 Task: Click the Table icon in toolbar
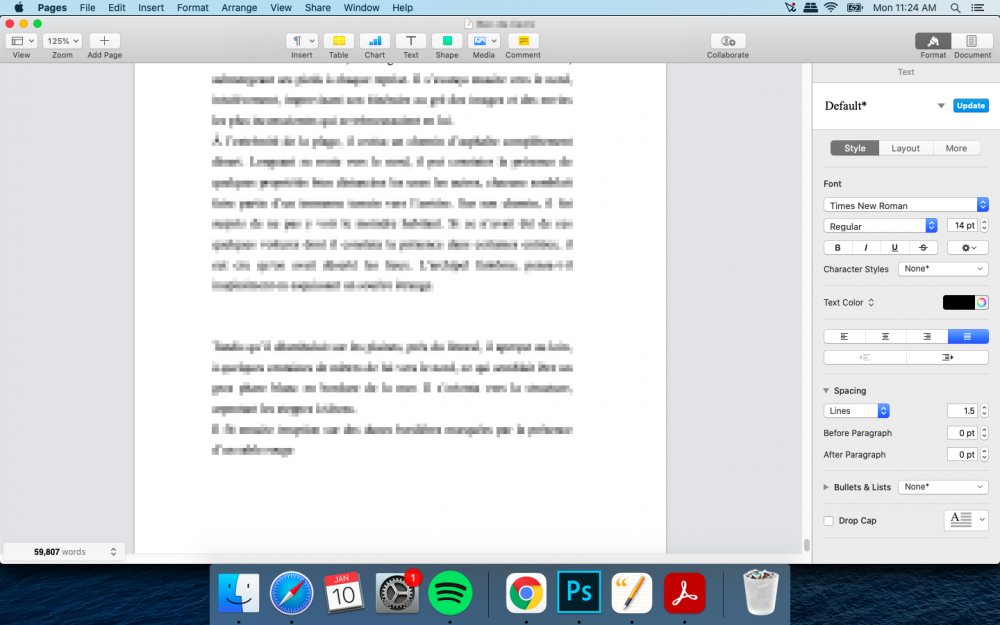339,41
